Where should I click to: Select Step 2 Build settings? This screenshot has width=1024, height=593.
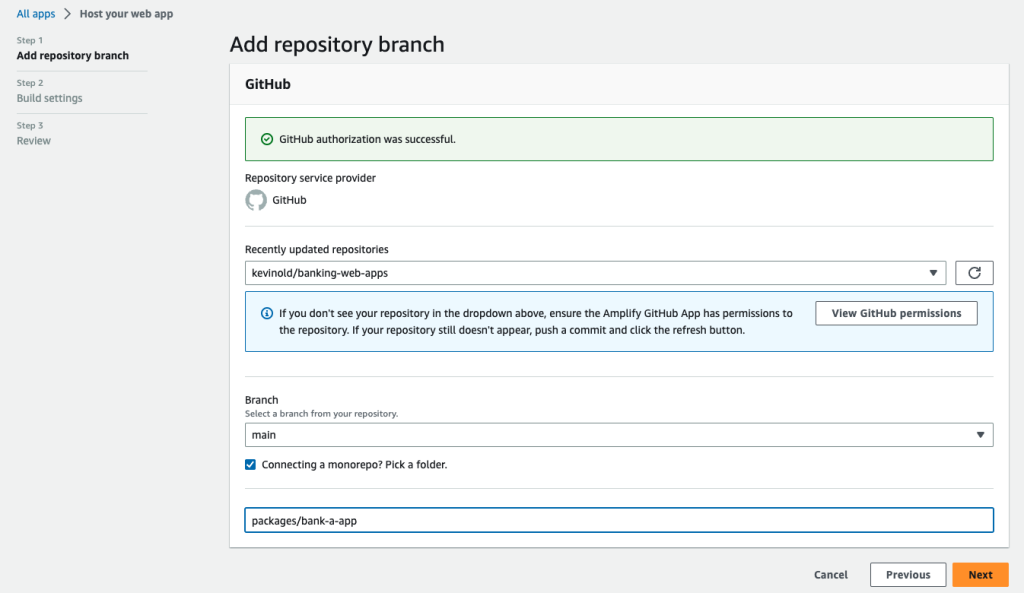(49, 97)
